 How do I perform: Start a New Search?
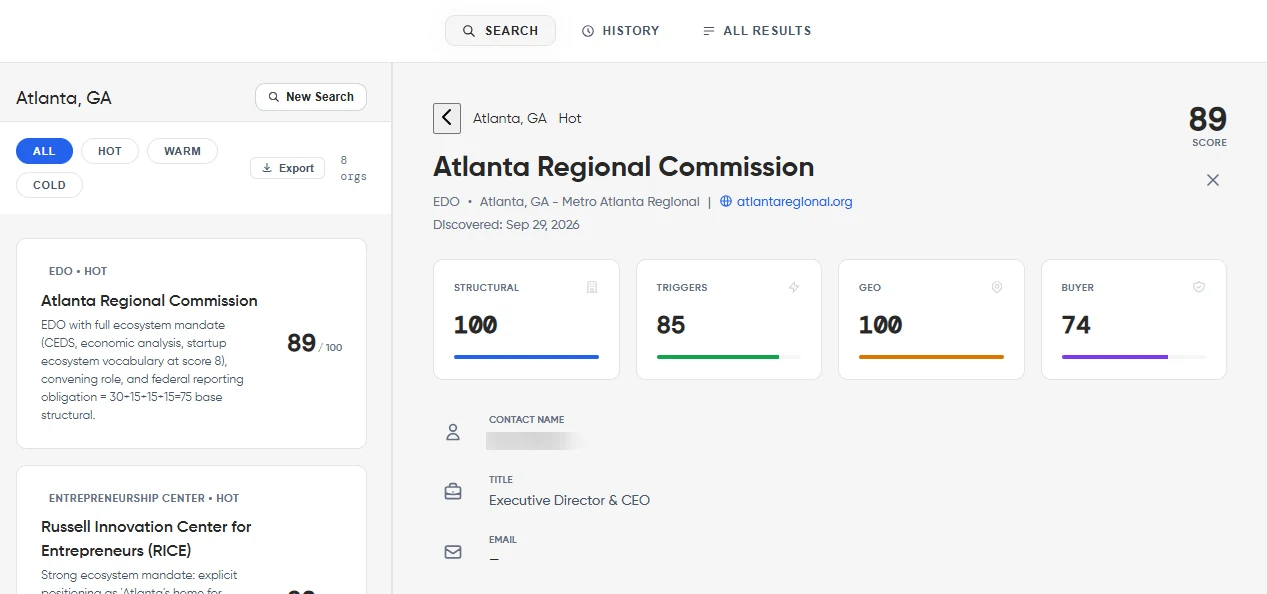point(311,97)
